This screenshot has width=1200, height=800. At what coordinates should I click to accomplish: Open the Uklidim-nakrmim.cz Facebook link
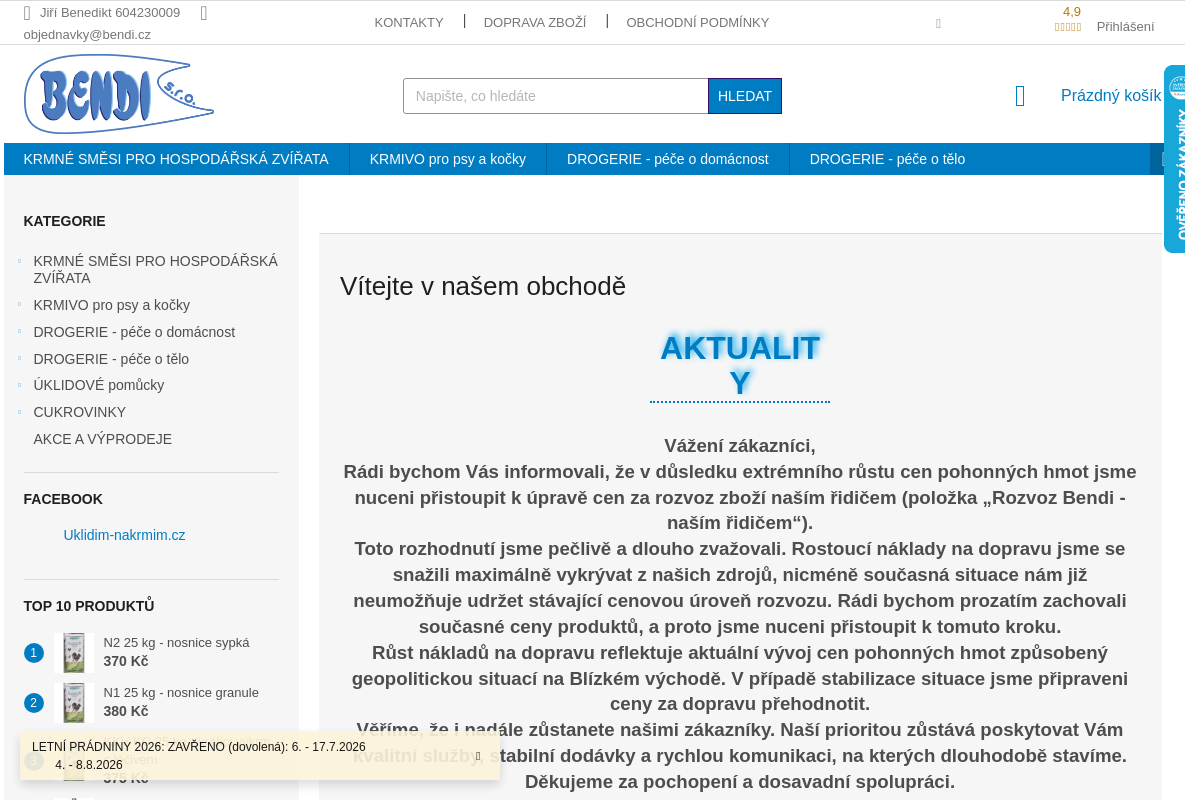(x=125, y=535)
